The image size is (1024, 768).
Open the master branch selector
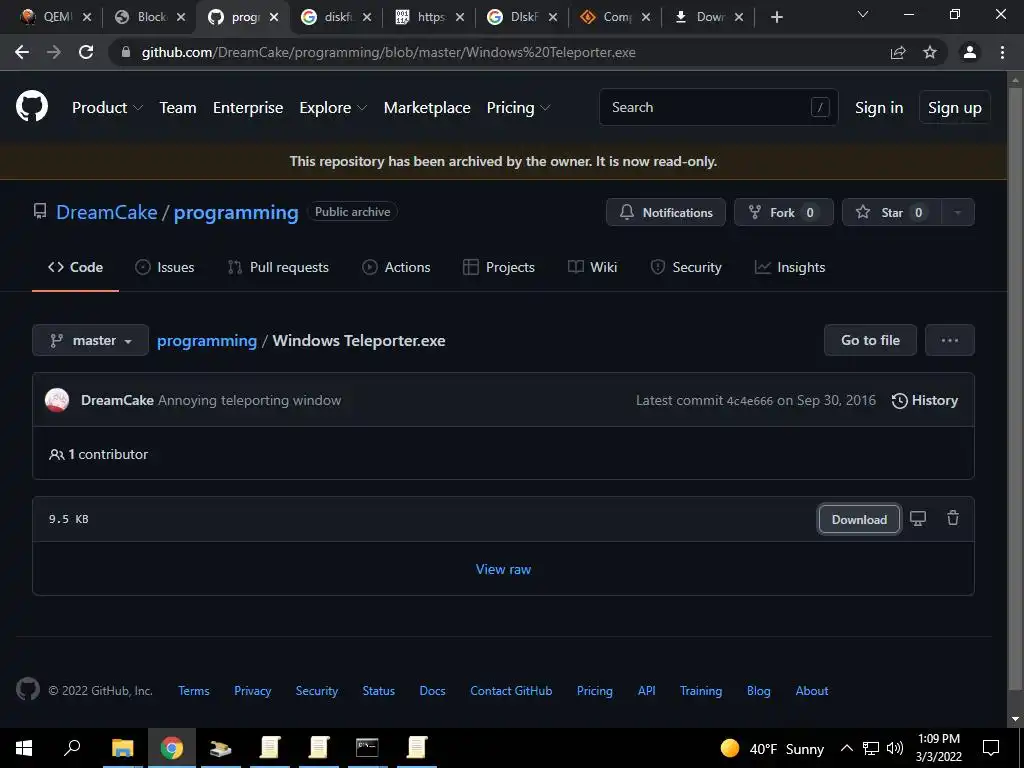[x=90, y=340]
